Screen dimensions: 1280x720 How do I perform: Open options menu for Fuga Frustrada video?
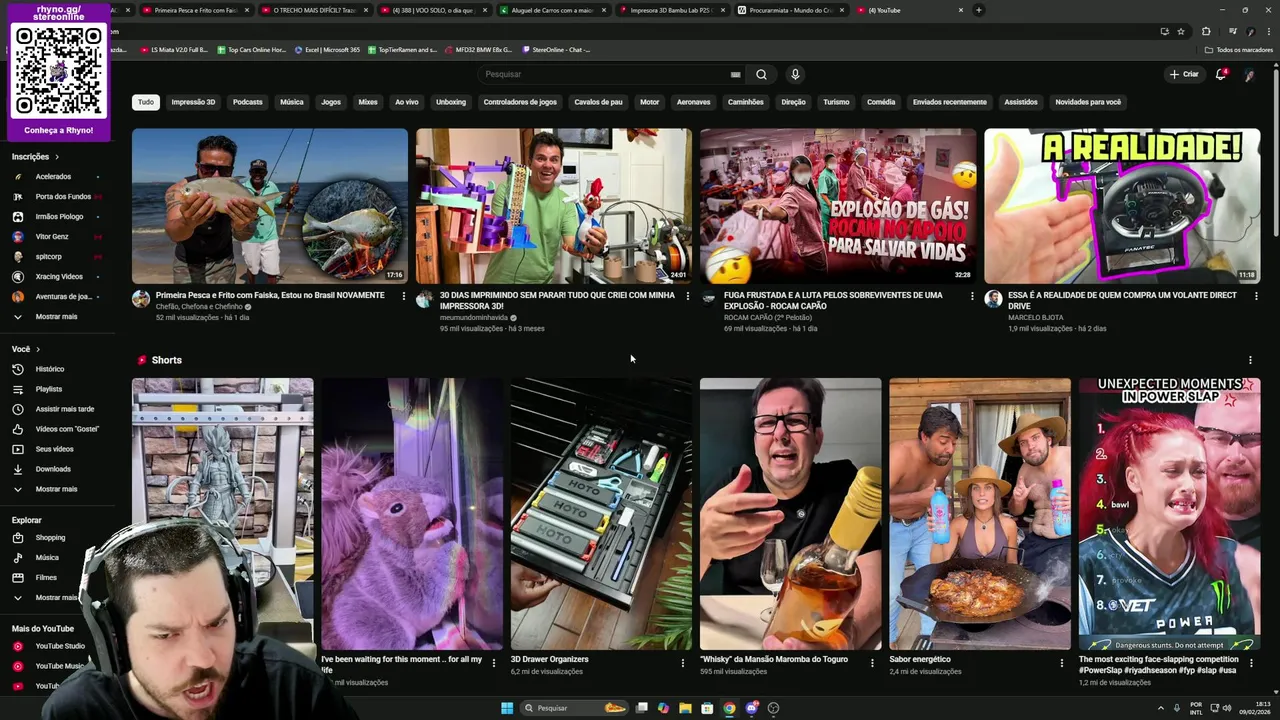[x=972, y=296]
